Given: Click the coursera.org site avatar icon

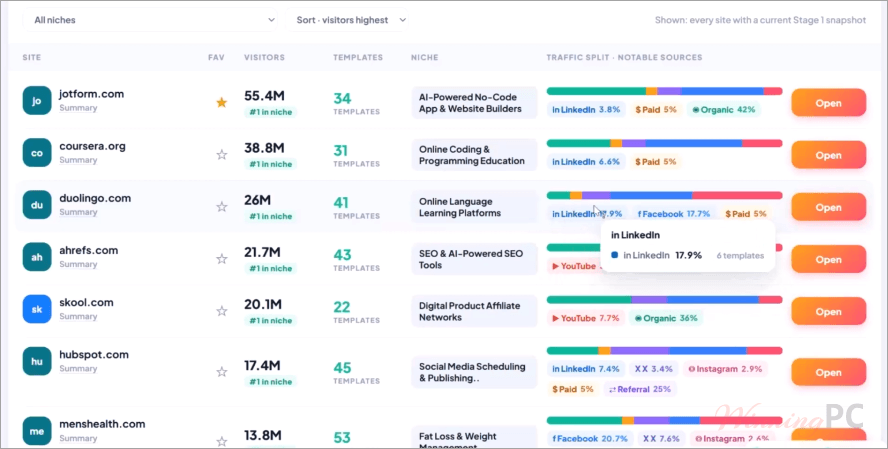Looking at the screenshot, I should [37, 153].
